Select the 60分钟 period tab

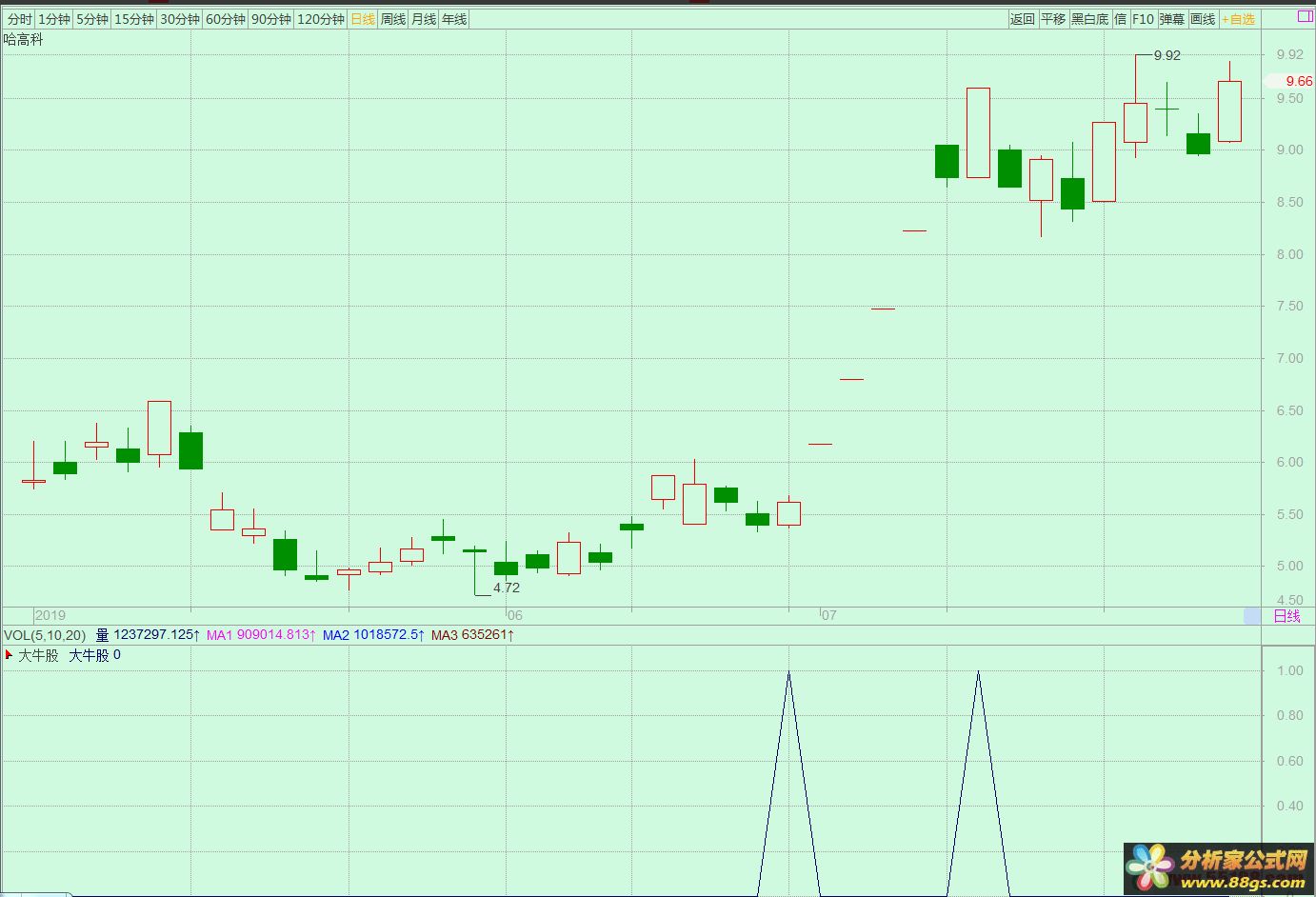coord(226,19)
